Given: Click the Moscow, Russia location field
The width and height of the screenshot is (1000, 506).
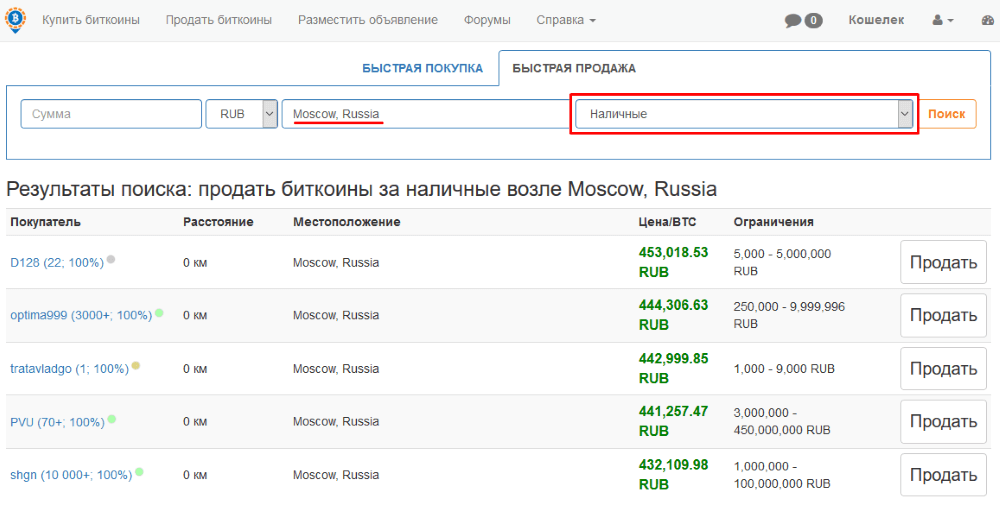Looking at the screenshot, I should [425, 114].
